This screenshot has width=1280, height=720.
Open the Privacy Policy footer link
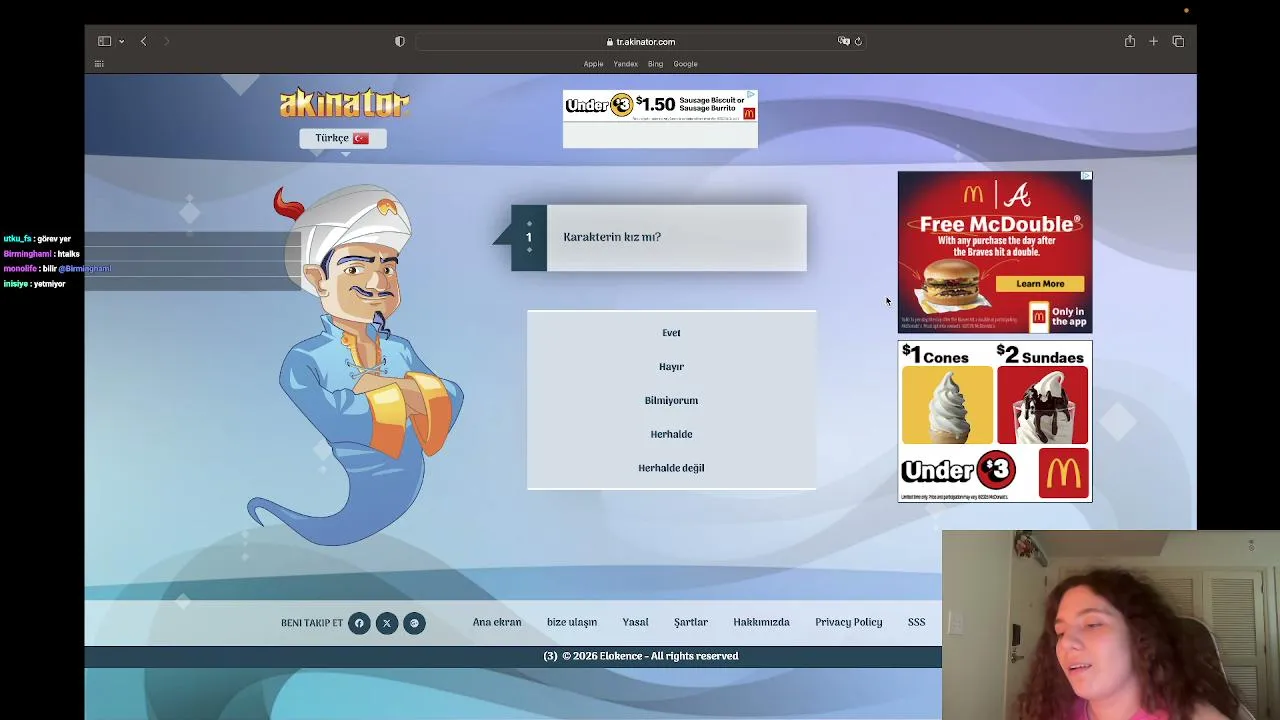[x=848, y=622]
